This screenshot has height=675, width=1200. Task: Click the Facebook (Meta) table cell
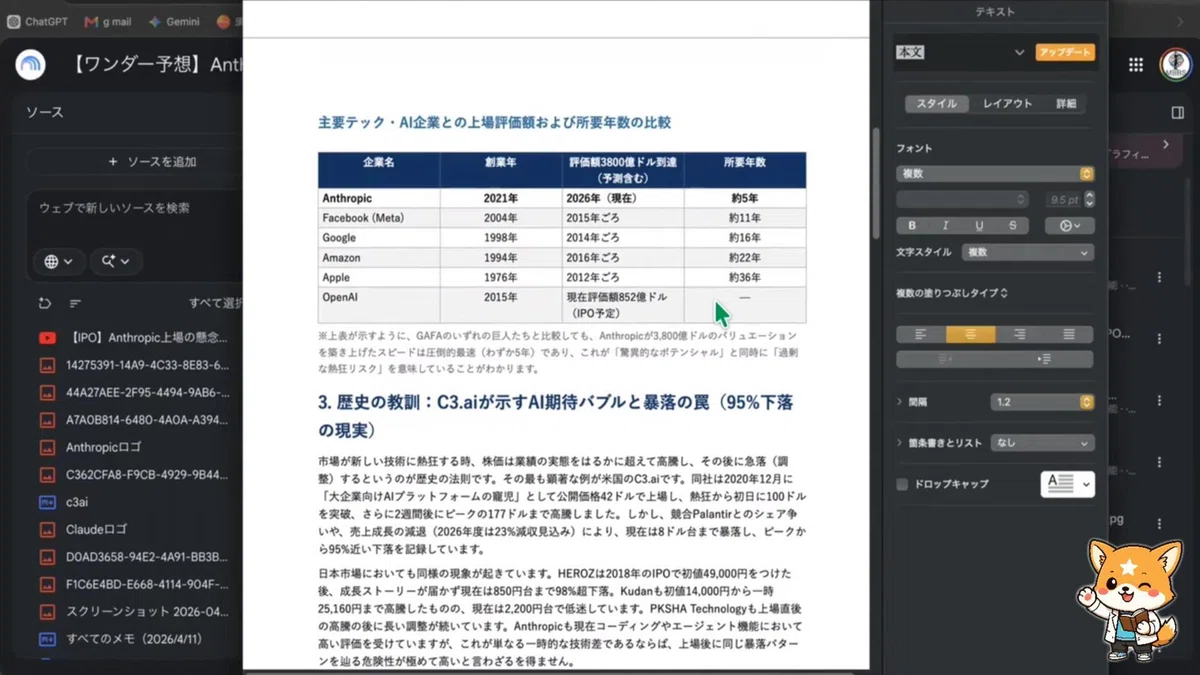tap(378, 218)
